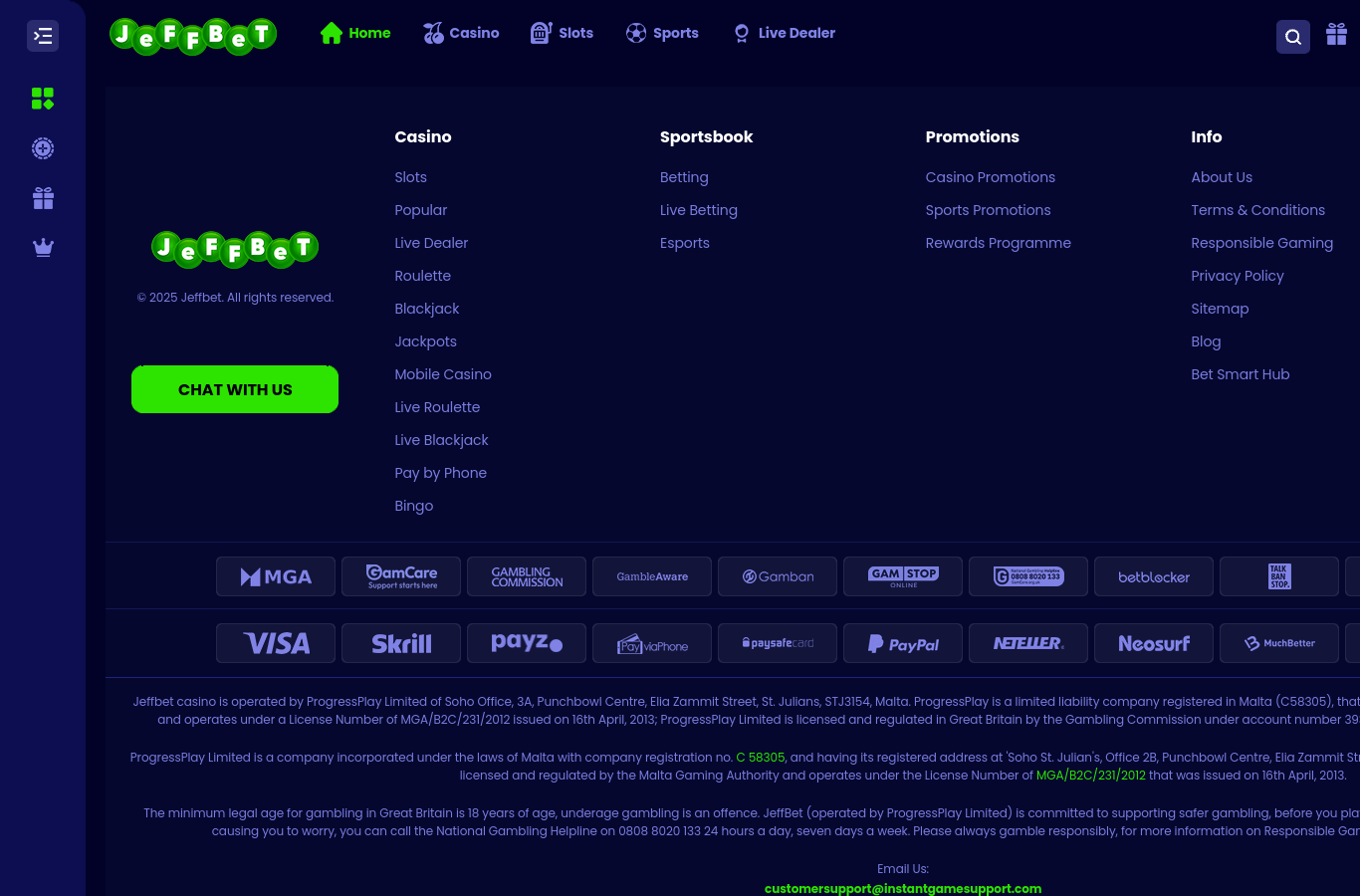Open the Roulette footer link
Image resolution: width=1360 pixels, height=896 pixels.
pos(422,276)
